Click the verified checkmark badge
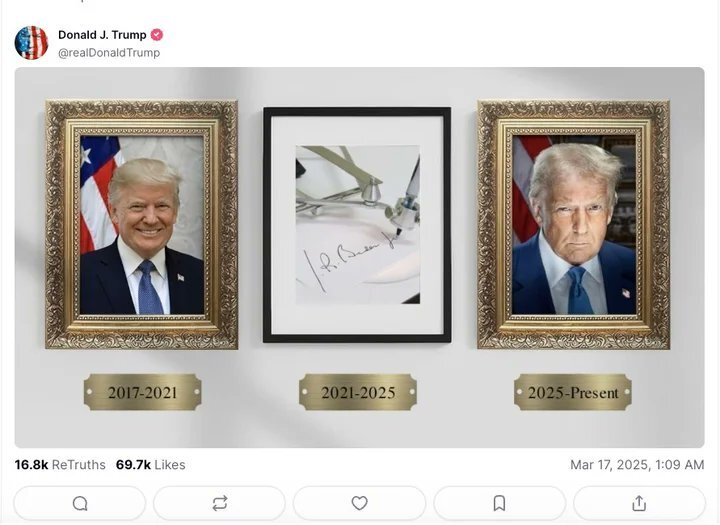Viewport: 720px width, 525px height. click(157, 34)
